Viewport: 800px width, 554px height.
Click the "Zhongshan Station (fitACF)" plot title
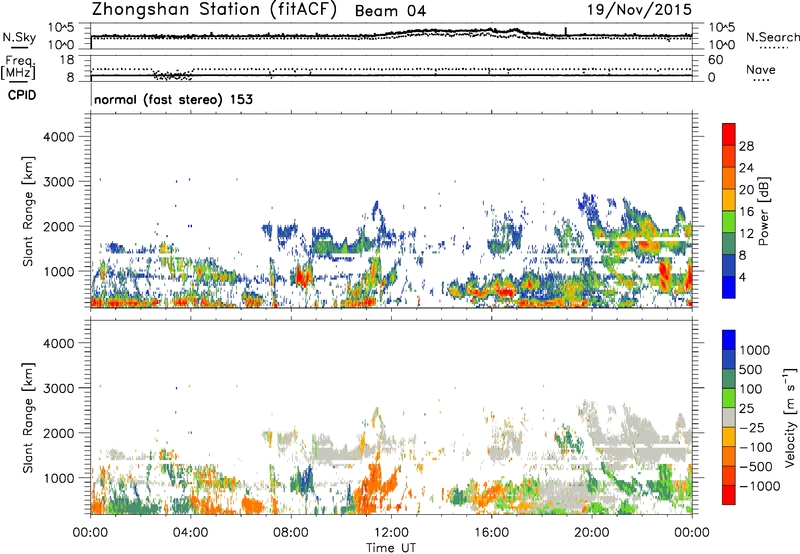pyautogui.click(x=214, y=10)
